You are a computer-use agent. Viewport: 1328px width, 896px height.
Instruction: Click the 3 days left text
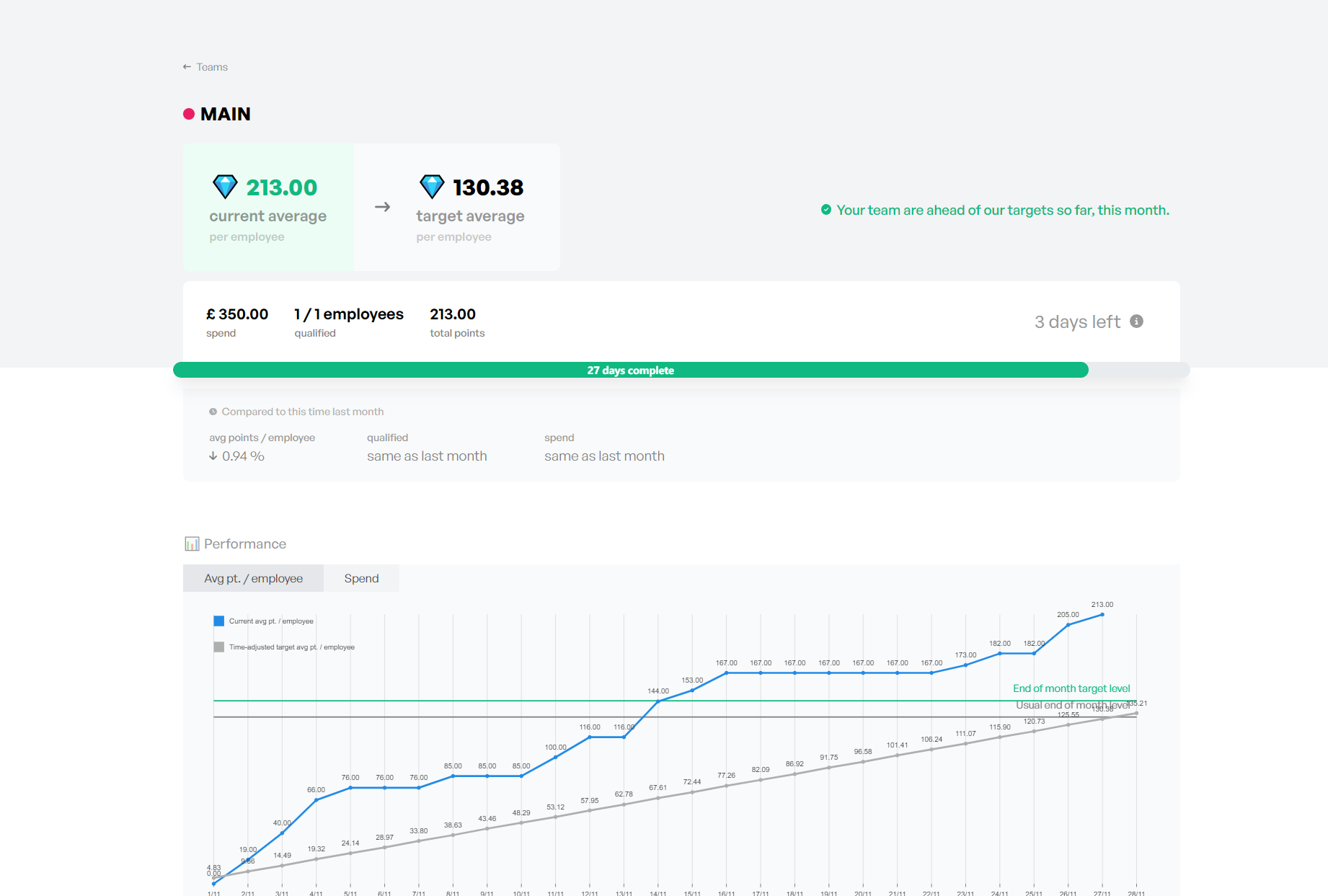[x=1077, y=321]
